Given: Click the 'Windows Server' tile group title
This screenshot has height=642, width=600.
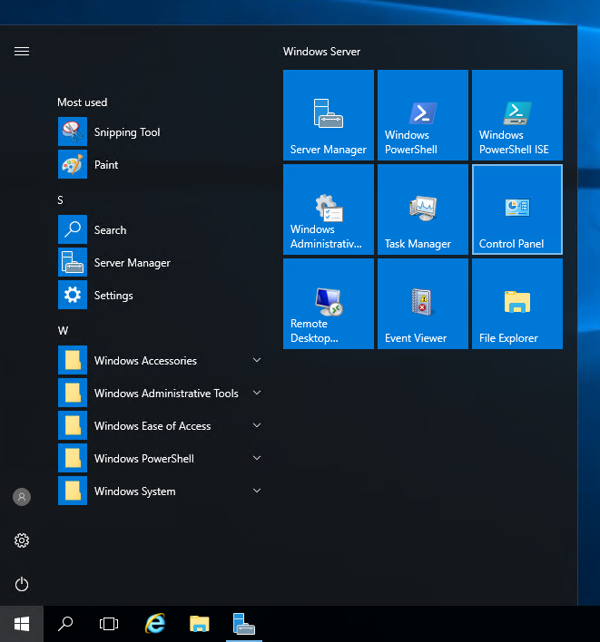Looking at the screenshot, I should coord(322,52).
